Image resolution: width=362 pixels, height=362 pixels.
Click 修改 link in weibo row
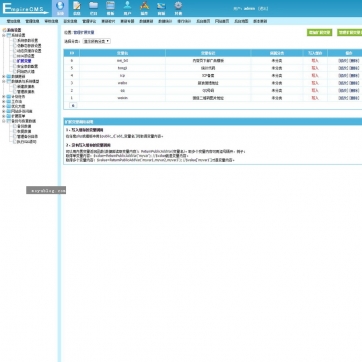343,83
